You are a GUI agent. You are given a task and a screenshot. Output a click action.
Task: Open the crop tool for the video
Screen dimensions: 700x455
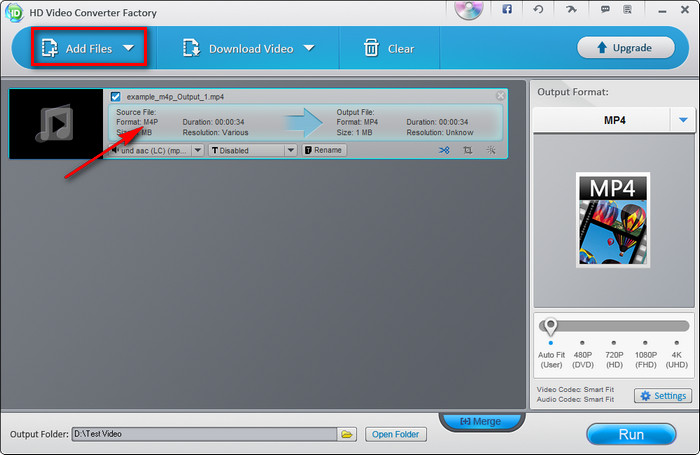click(468, 150)
